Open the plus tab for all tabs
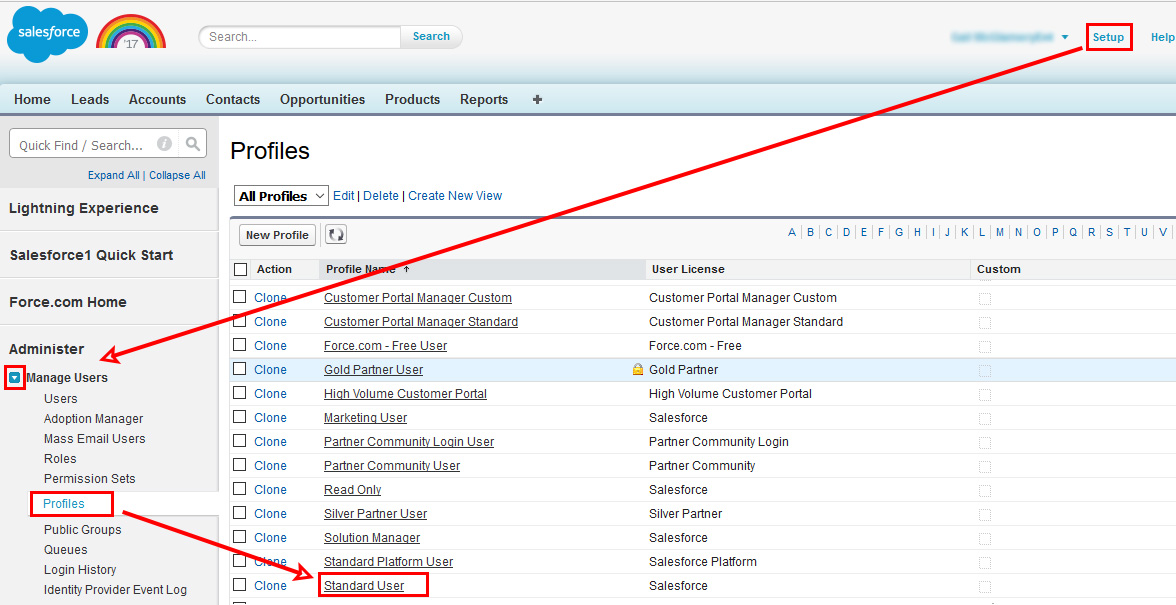The width and height of the screenshot is (1176, 605). [537, 99]
